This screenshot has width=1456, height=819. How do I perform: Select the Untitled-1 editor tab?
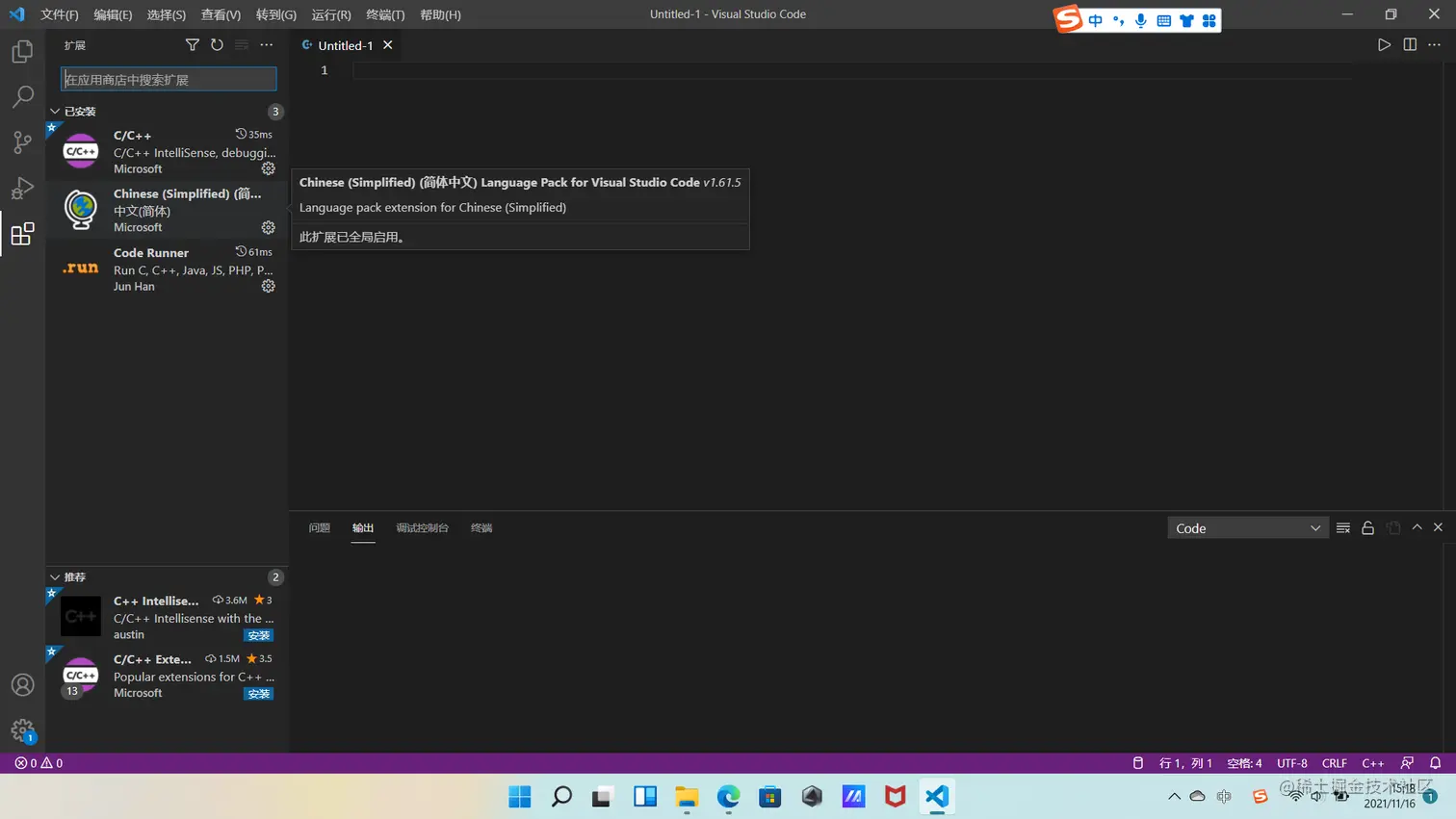pos(347,45)
